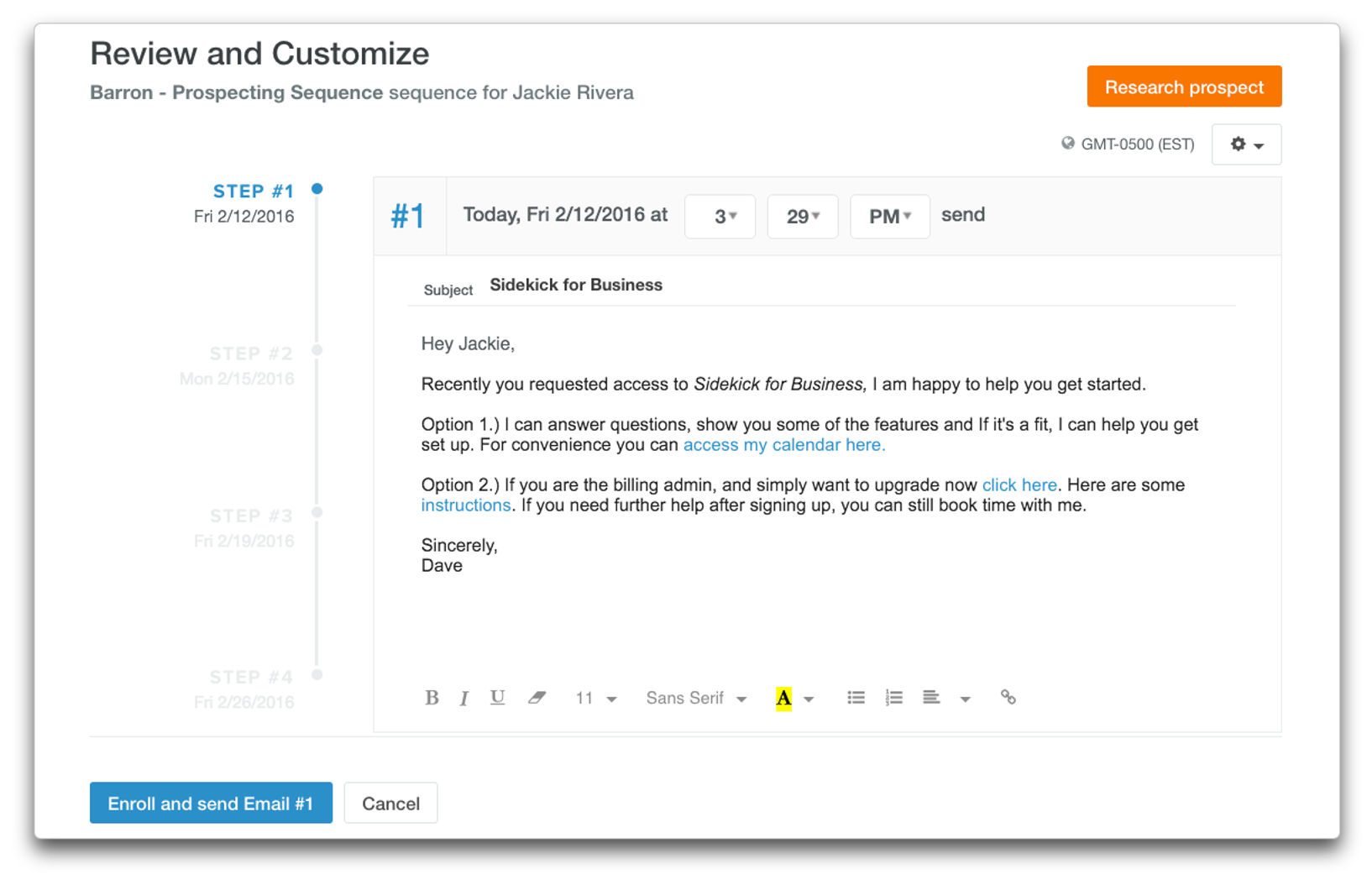
Task: Cancel the sequence enrollment
Action: [x=390, y=804]
